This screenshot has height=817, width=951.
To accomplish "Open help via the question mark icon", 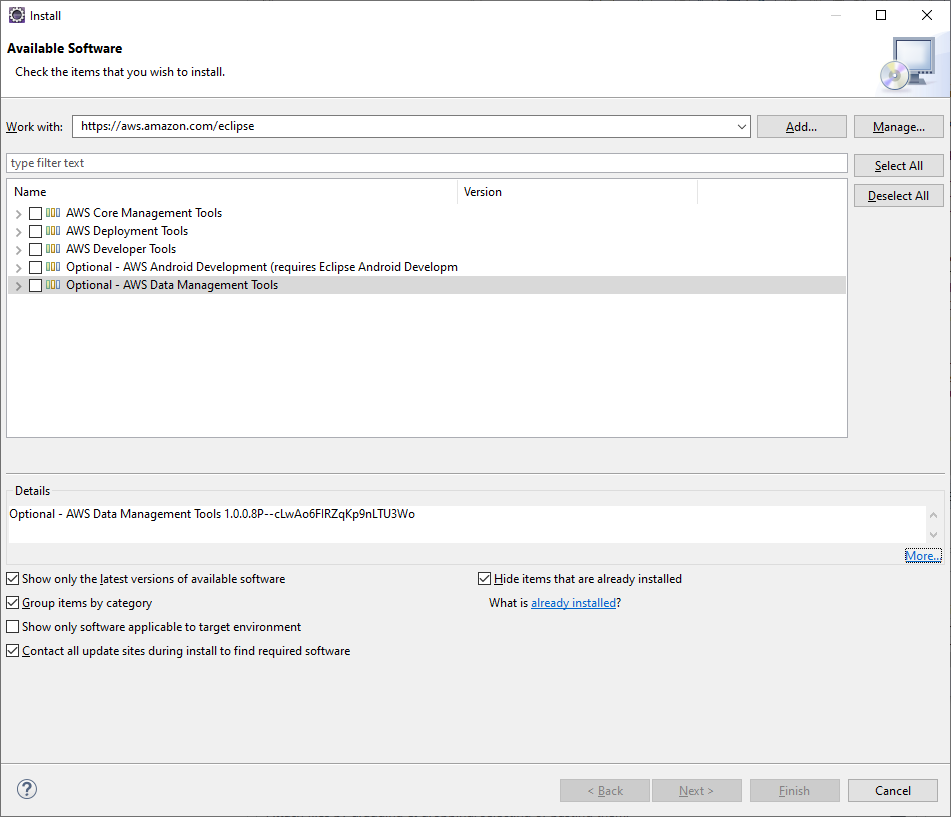I will (x=26, y=789).
